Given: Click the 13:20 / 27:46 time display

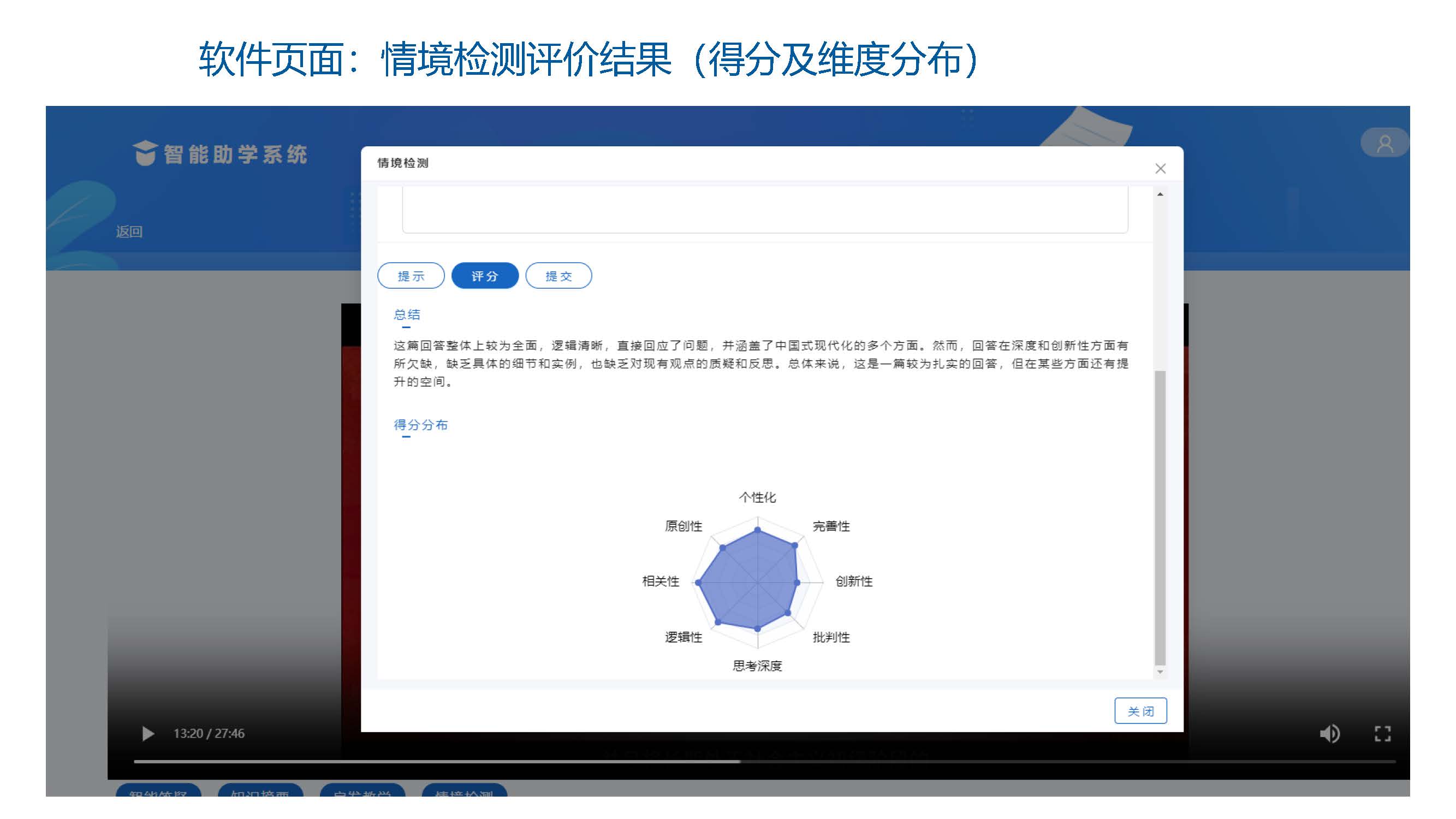Looking at the screenshot, I should [209, 733].
